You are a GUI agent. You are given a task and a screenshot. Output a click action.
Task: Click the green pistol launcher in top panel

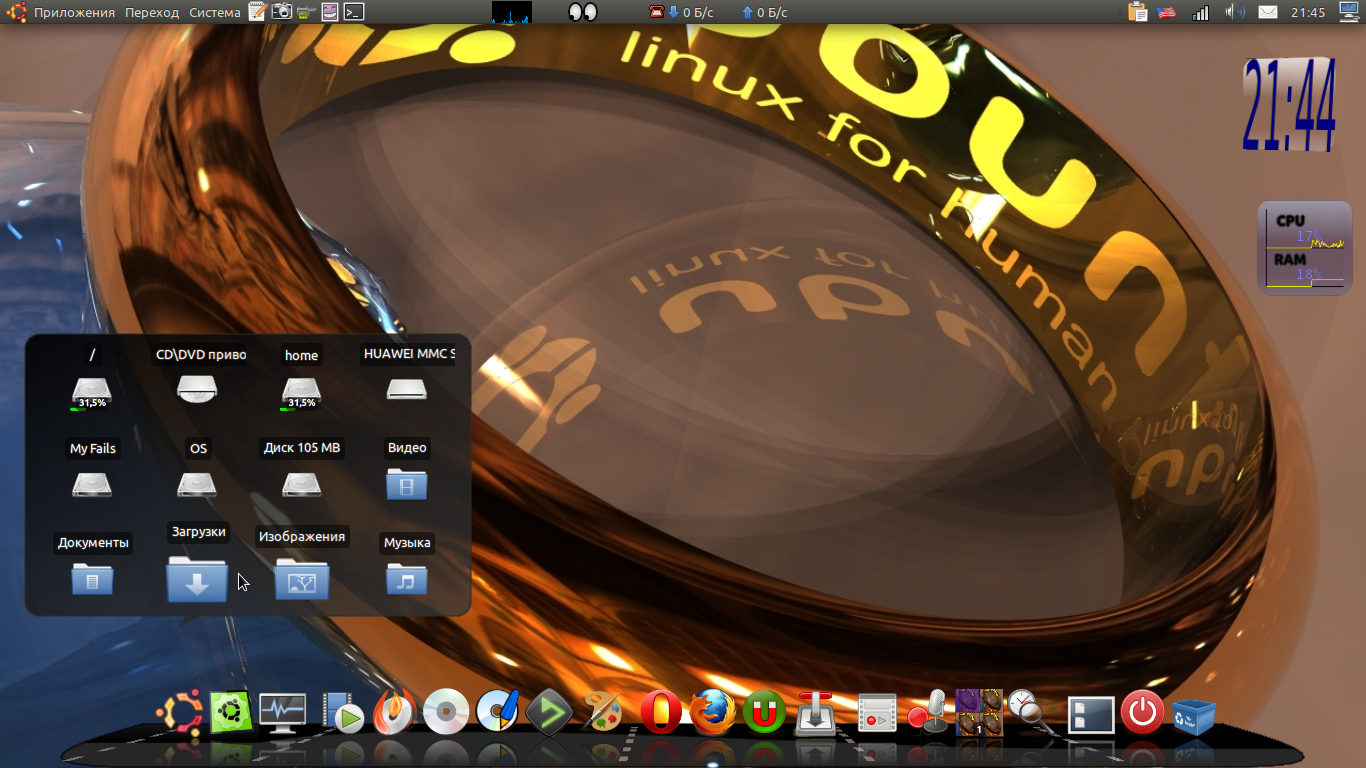[x=306, y=12]
